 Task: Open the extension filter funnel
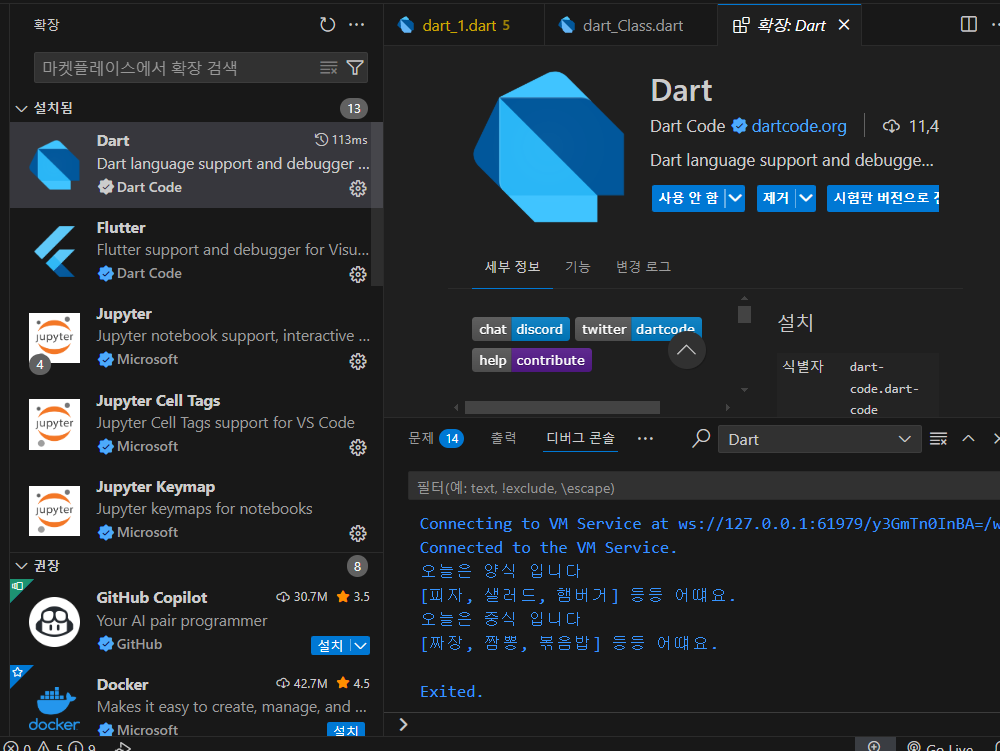[355, 68]
